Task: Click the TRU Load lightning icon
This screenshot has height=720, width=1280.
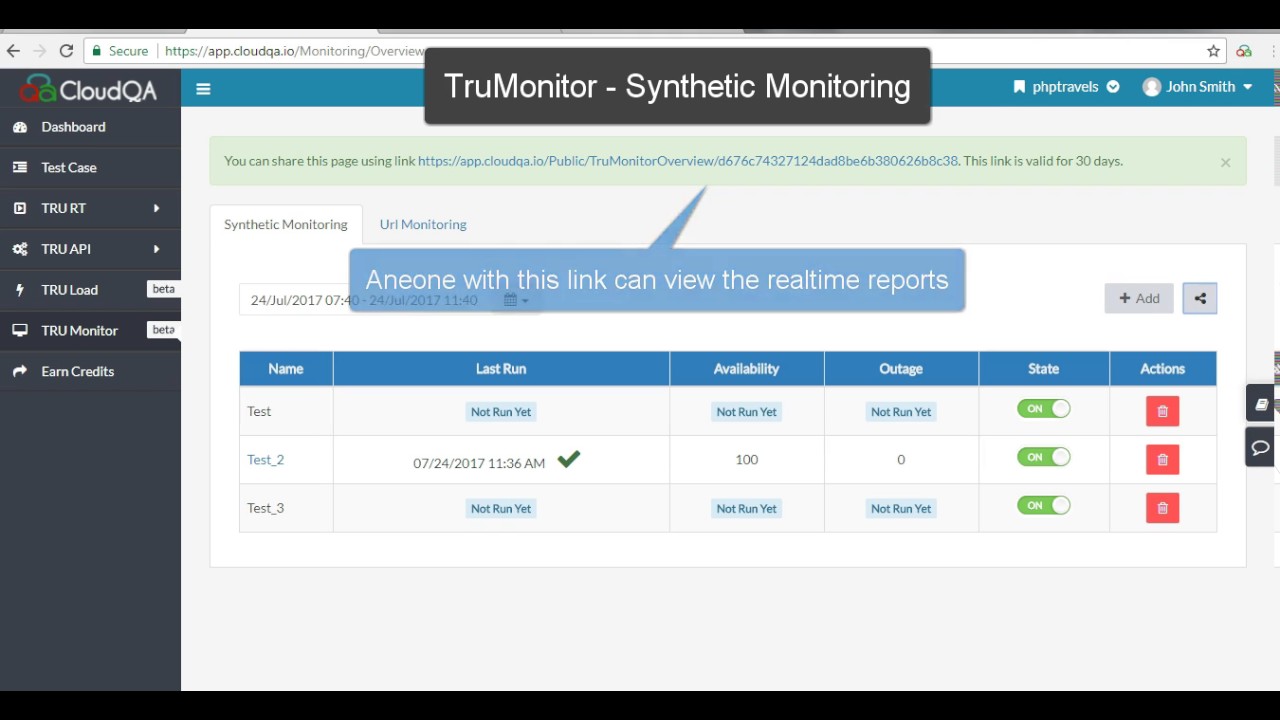Action: (x=20, y=290)
